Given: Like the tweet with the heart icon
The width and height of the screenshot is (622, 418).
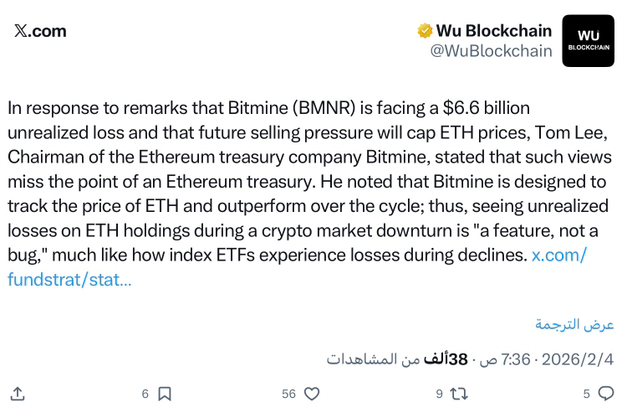Looking at the screenshot, I should pyautogui.click(x=312, y=394).
